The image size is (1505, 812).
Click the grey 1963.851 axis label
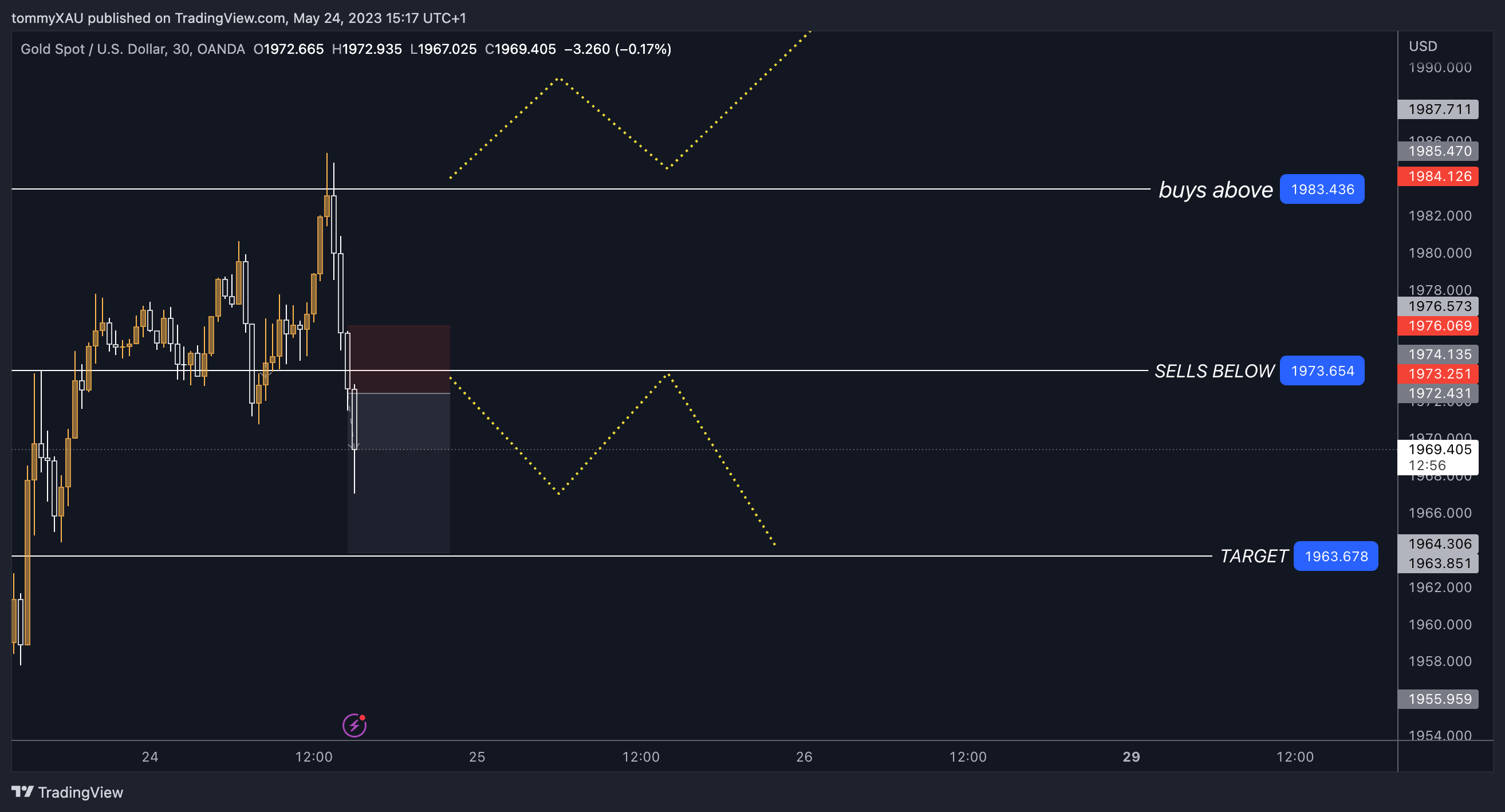click(x=1437, y=563)
